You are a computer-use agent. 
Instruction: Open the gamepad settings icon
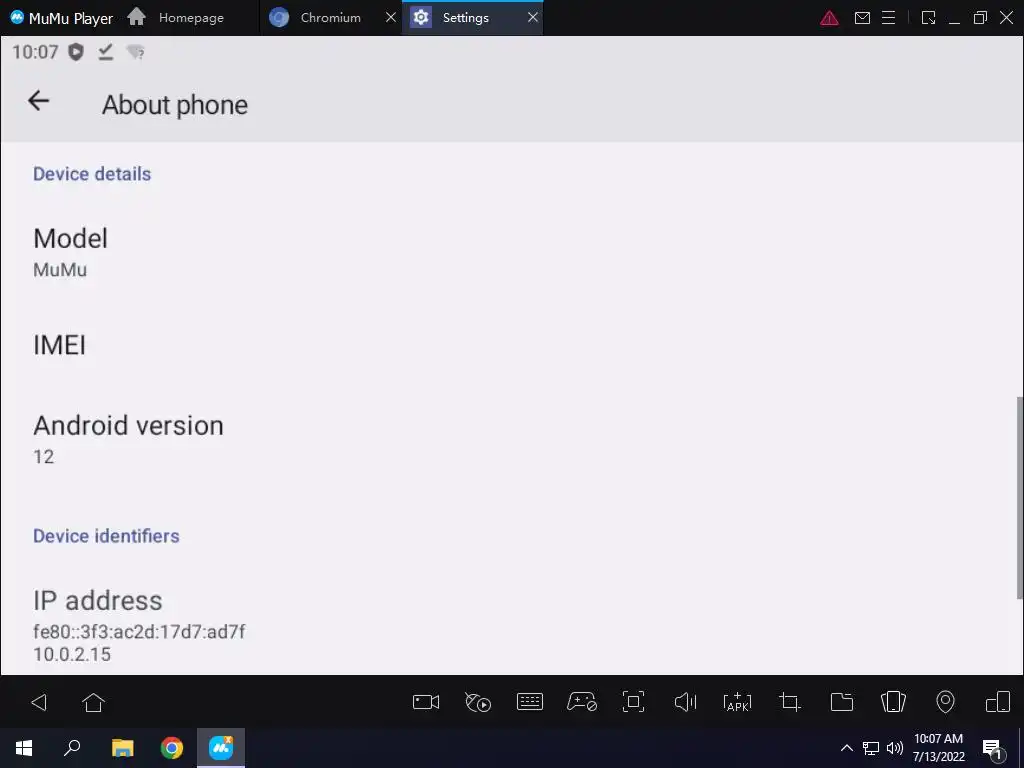click(x=581, y=702)
